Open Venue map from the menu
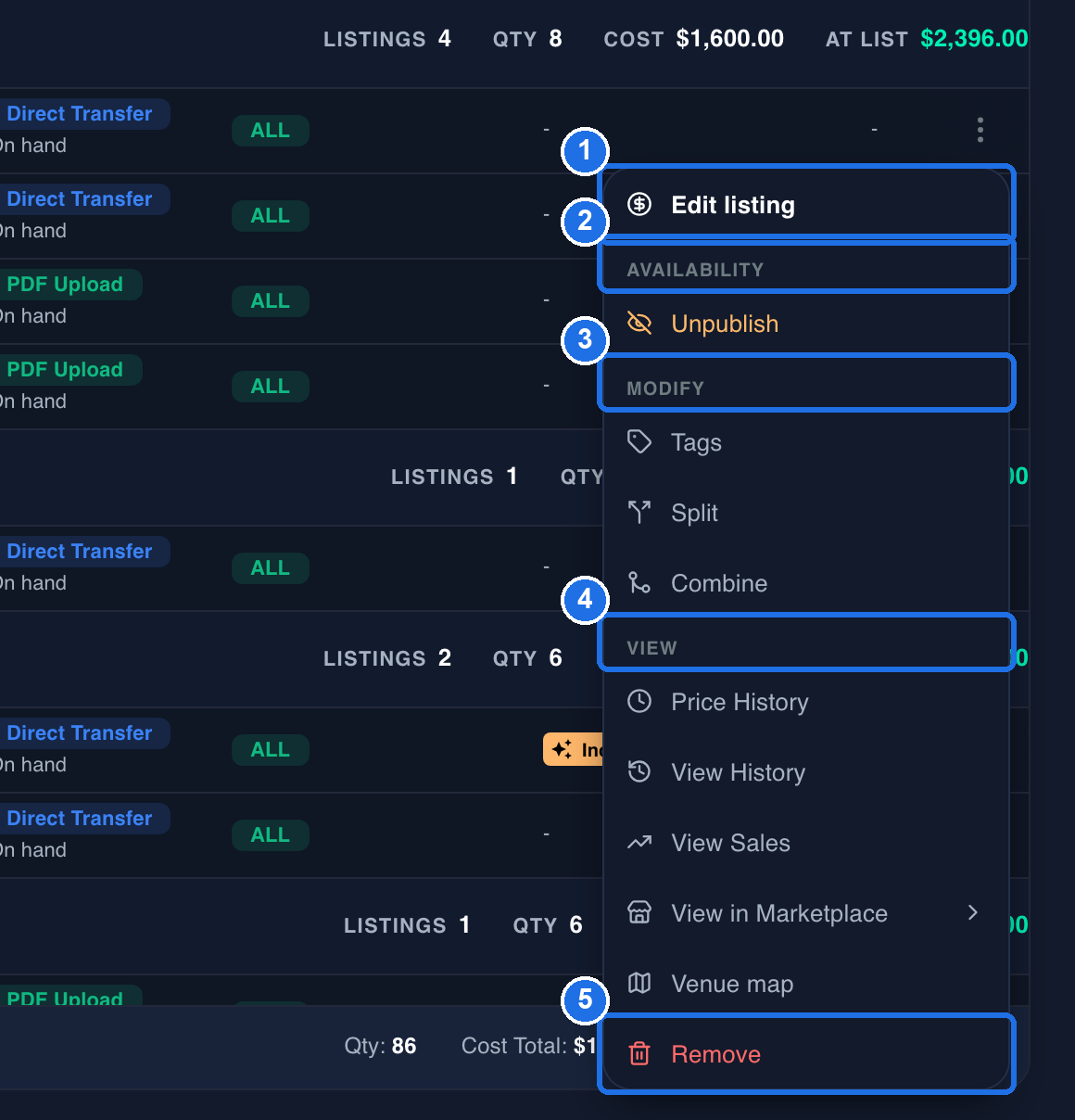The width and height of the screenshot is (1075, 1120). [805, 983]
